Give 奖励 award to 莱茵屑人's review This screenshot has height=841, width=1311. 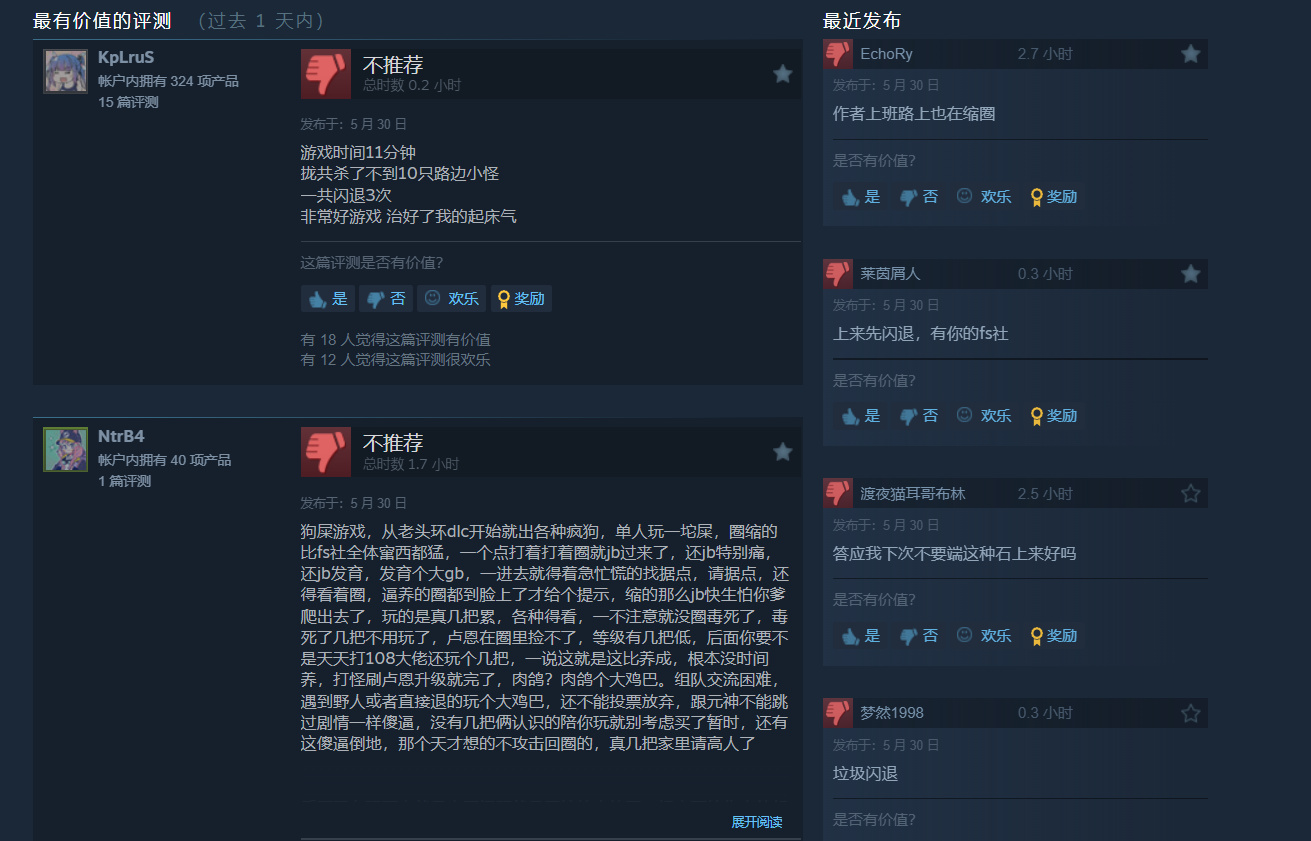tap(1053, 415)
